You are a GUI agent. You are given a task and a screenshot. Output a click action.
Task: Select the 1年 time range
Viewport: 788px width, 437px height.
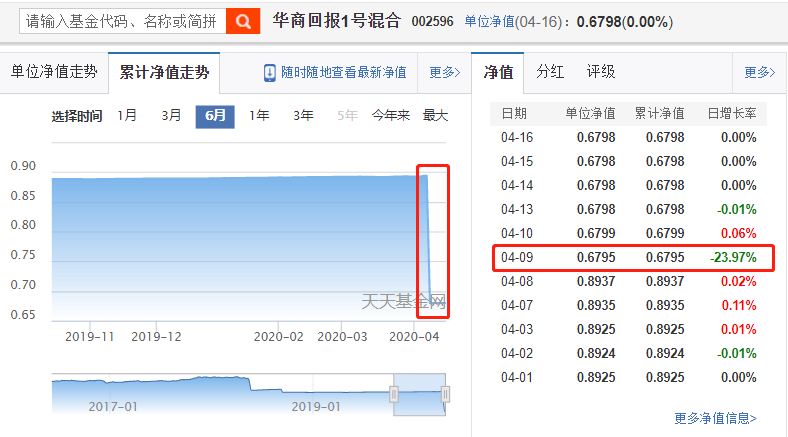pos(259,116)
